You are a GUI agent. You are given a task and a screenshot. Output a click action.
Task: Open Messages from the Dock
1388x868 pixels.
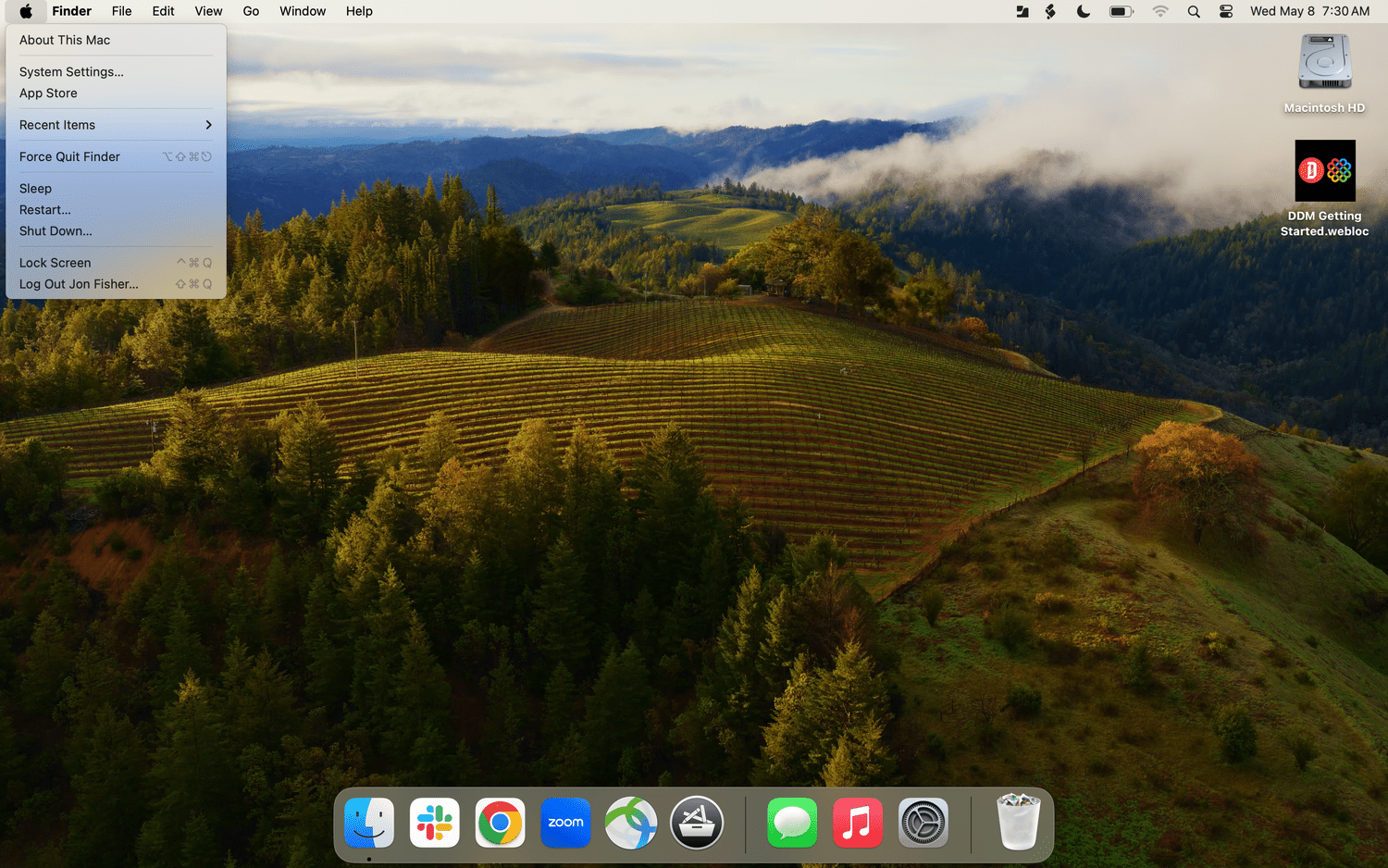(792, 823)
